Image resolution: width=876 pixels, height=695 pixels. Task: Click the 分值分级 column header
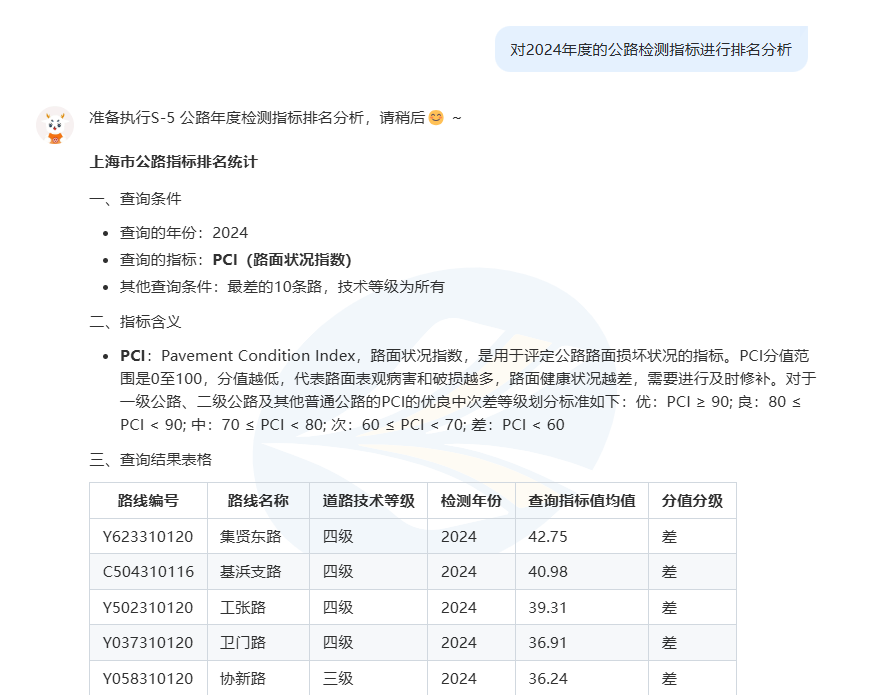click(691, 501)
